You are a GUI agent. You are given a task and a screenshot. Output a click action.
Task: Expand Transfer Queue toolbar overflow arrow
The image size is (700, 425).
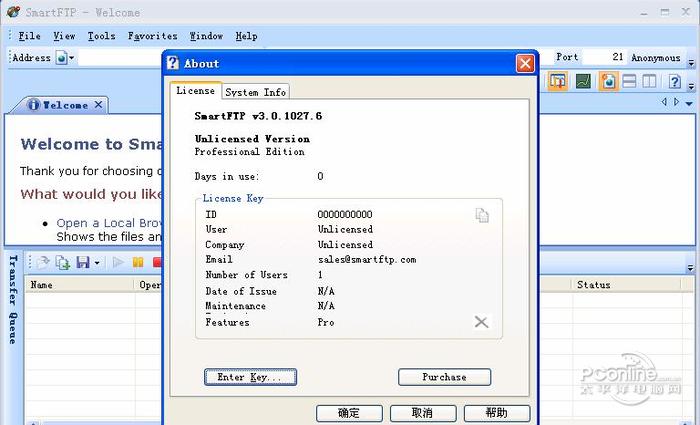click(691, 268)
